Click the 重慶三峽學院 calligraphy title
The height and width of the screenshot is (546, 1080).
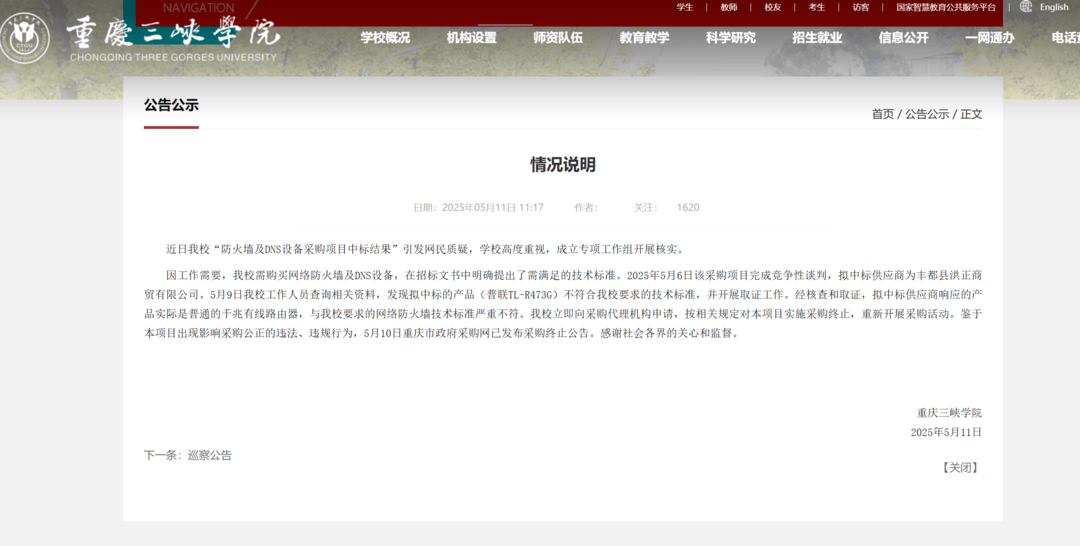click(173, 32)
